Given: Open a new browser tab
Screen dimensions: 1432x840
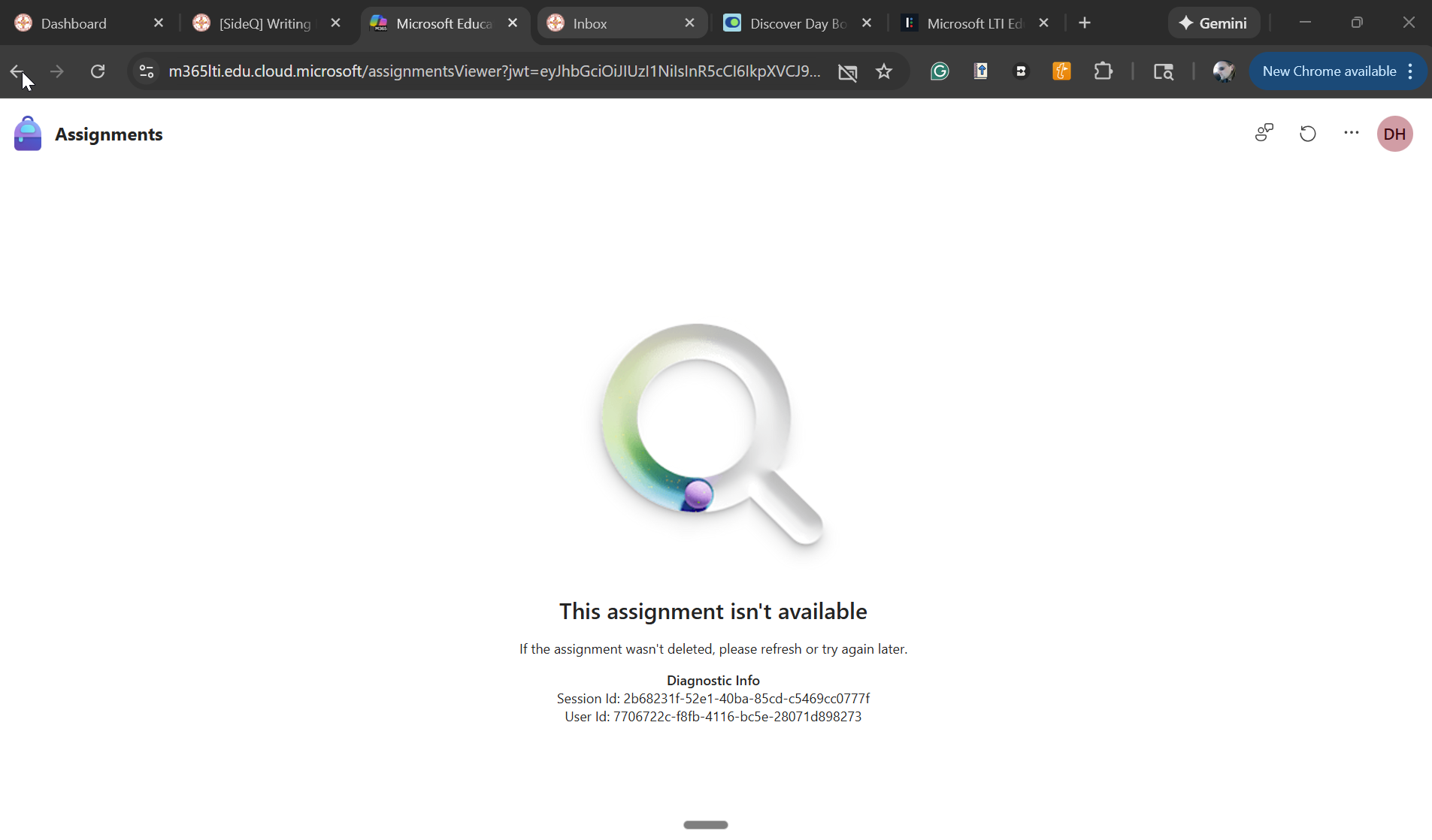Looking at the screenshot, I should 1085,23.
